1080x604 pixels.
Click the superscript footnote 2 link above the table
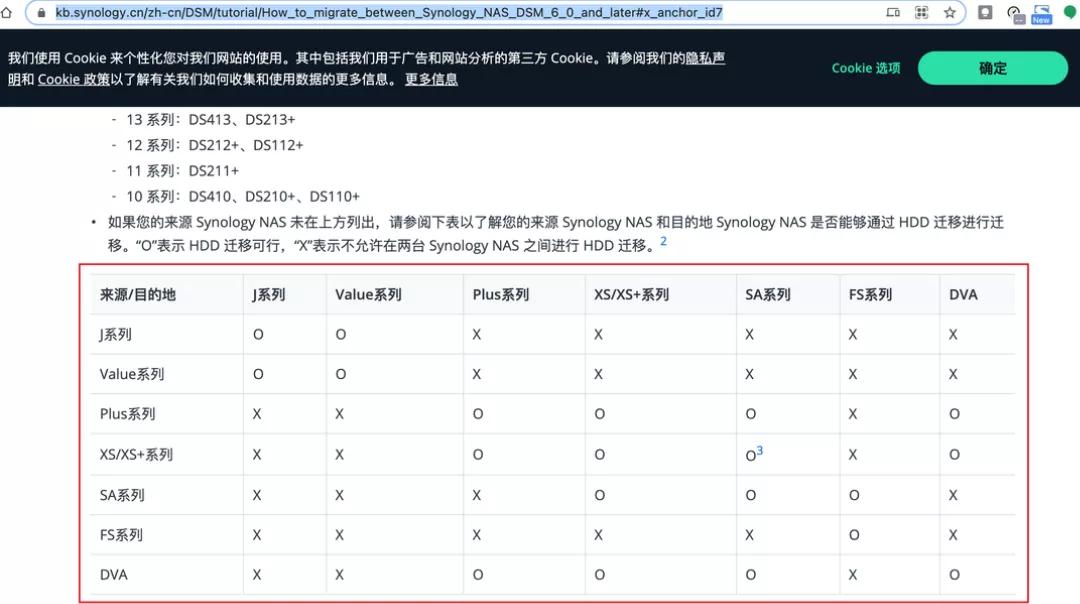click(x=662, y=240)
